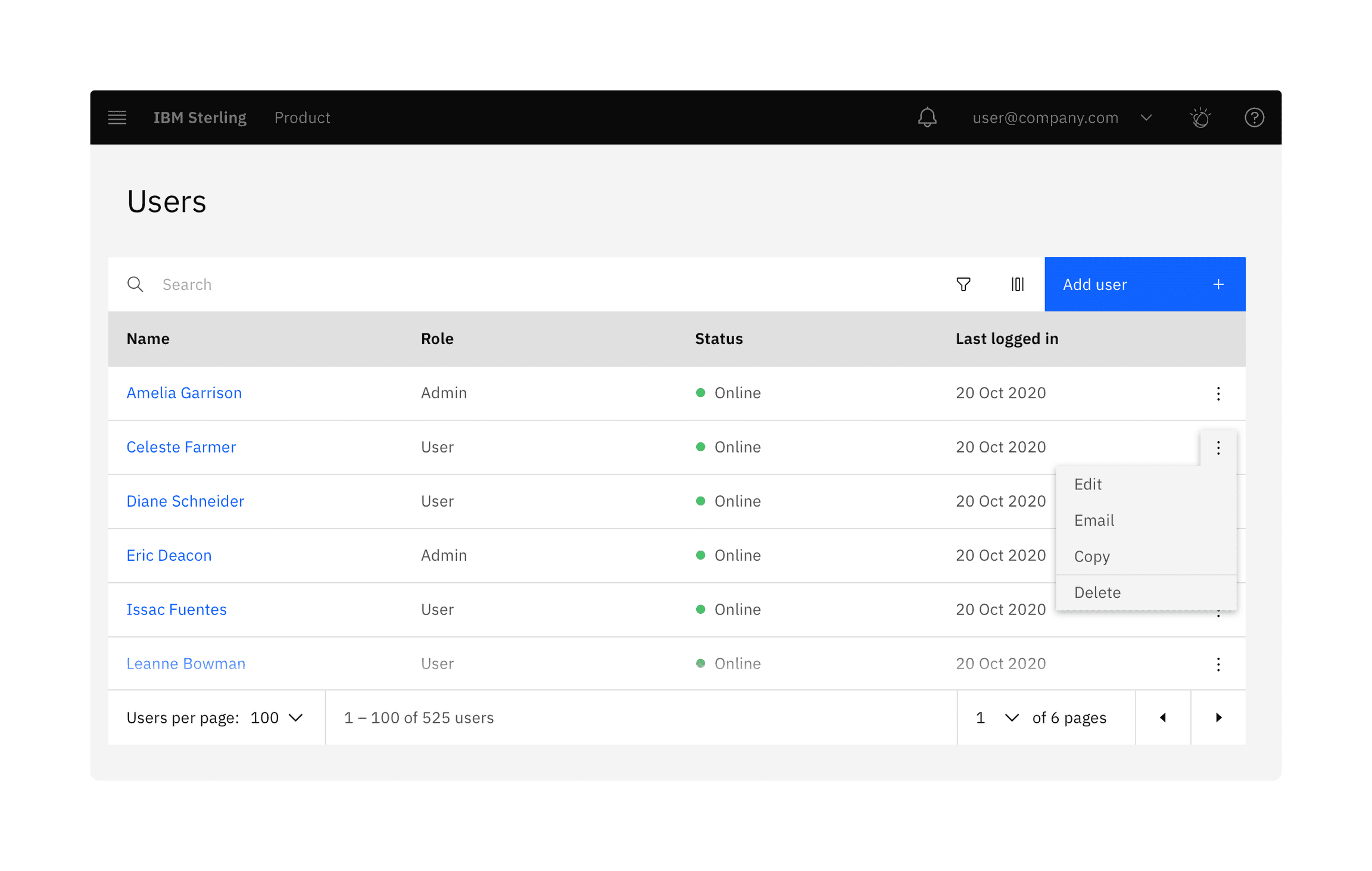Open the help question mark icon
Viewport: 1372px width, 871px height.
(x=1254, y=117)
